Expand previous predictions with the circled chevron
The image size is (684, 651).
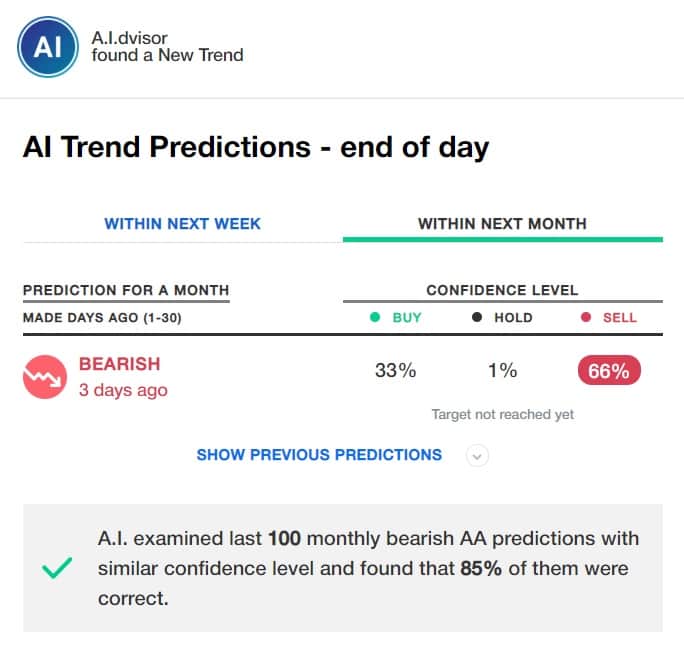[477, 455]
